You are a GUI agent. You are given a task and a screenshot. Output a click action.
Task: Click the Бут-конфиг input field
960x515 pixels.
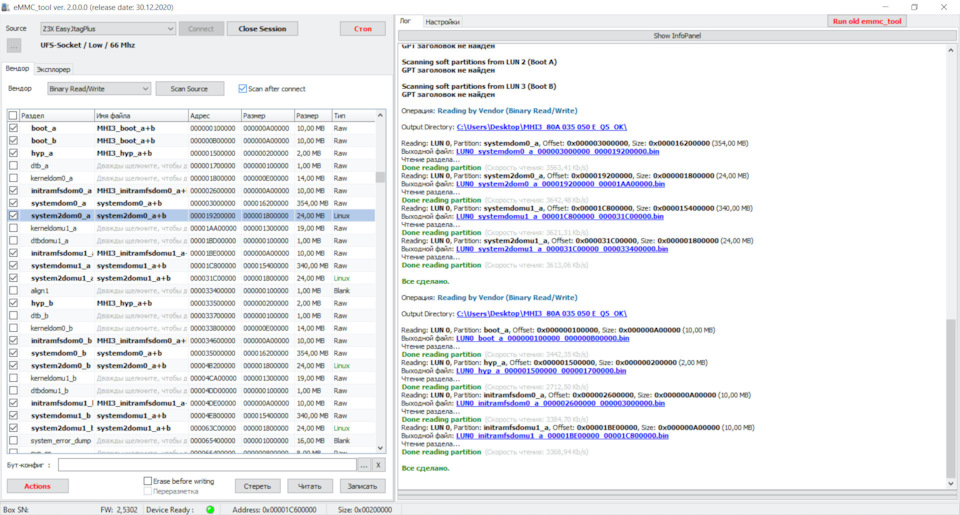(207, 465)
